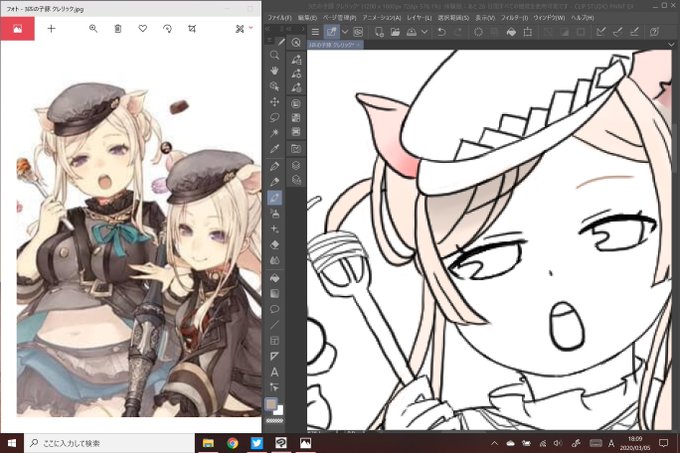The image size is (680, 453).
Task: Select the Balloon speech bubble tool
Action: tap(274, 309)
